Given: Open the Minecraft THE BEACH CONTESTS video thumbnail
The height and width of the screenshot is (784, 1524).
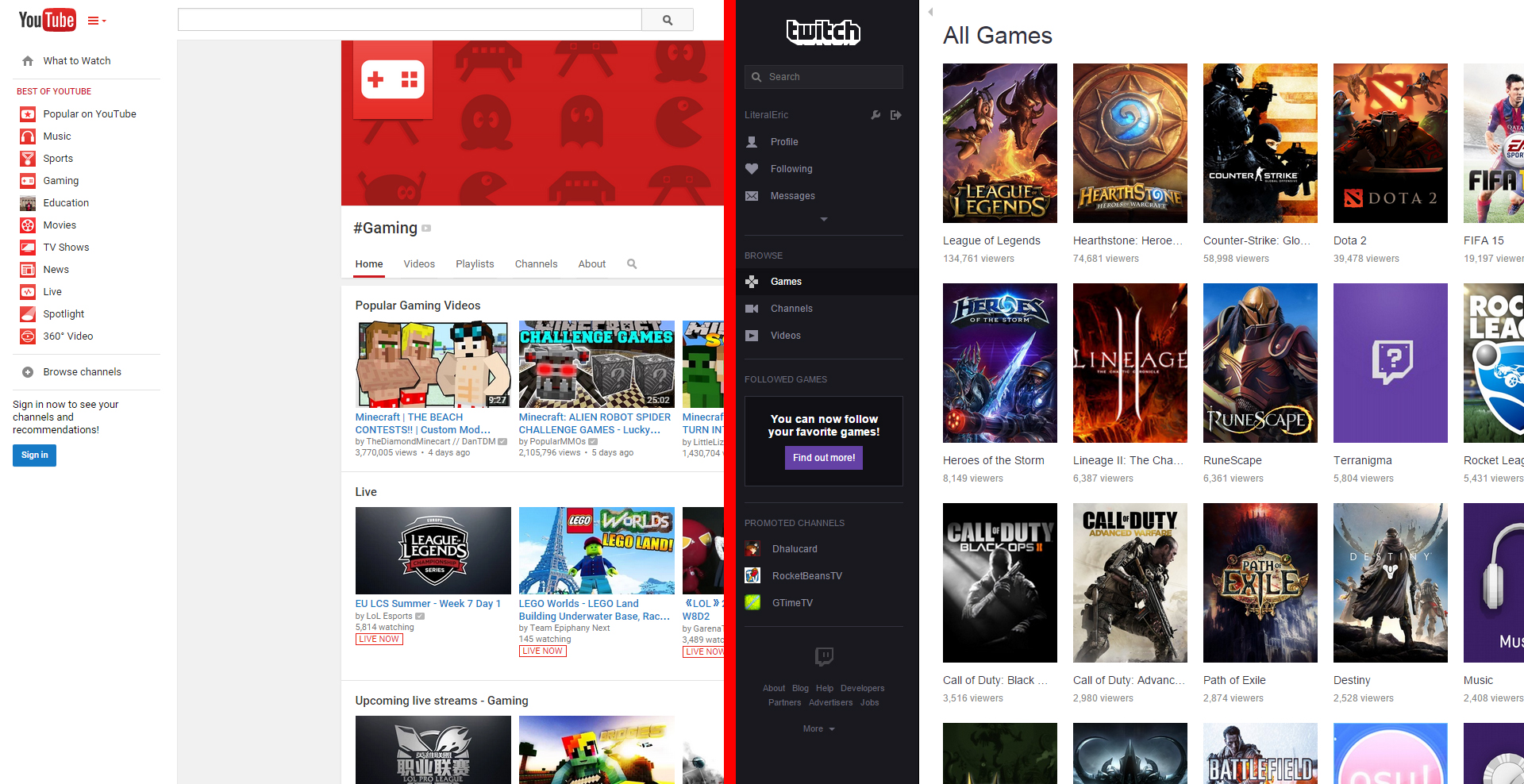Looking at the screenshot, I should pyautogui.click(x=433, y=364).
